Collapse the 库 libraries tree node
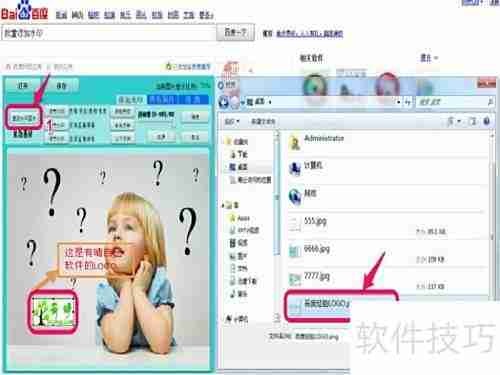 [224, 205]
